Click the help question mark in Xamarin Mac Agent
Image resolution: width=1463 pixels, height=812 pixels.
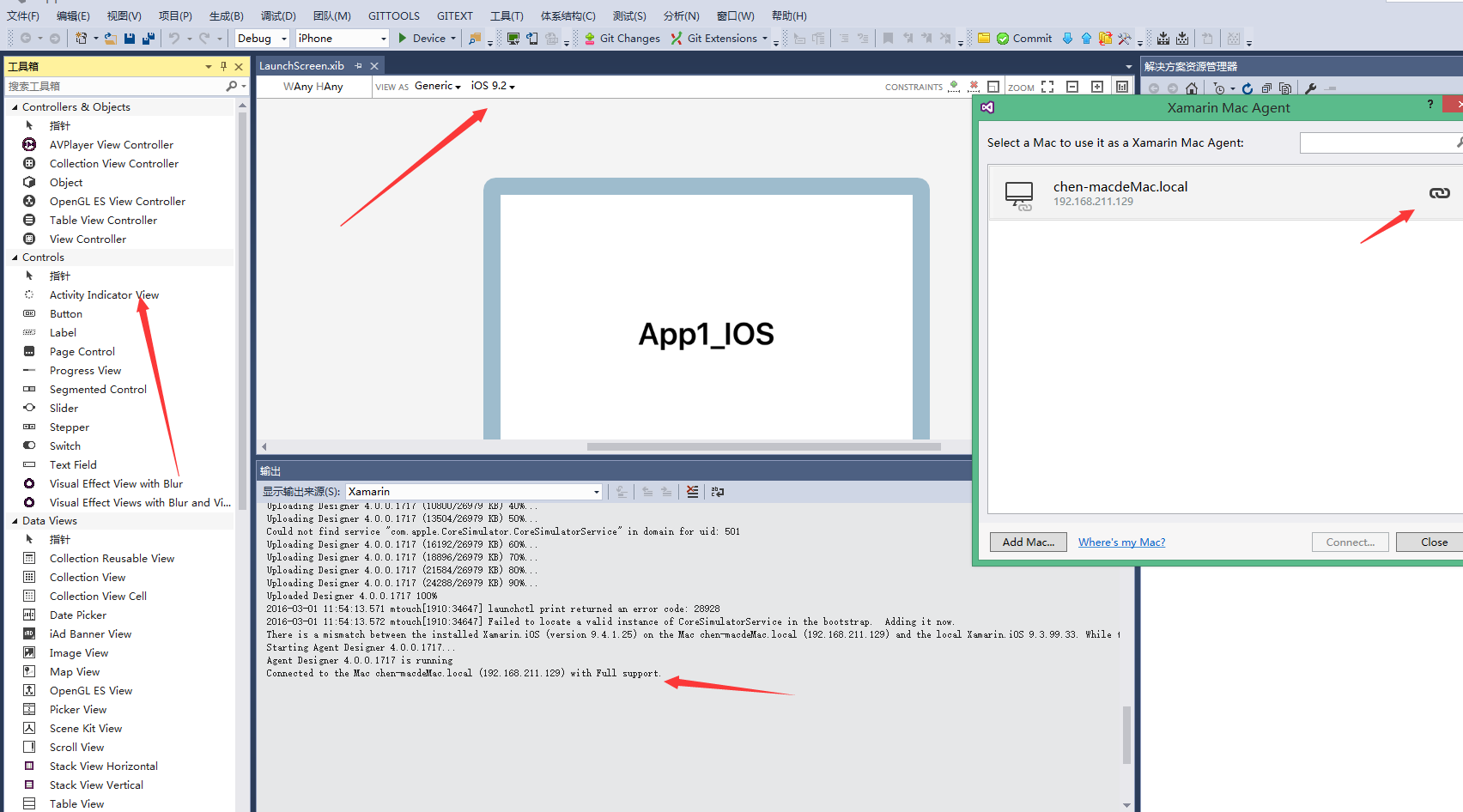(1430, 104)
